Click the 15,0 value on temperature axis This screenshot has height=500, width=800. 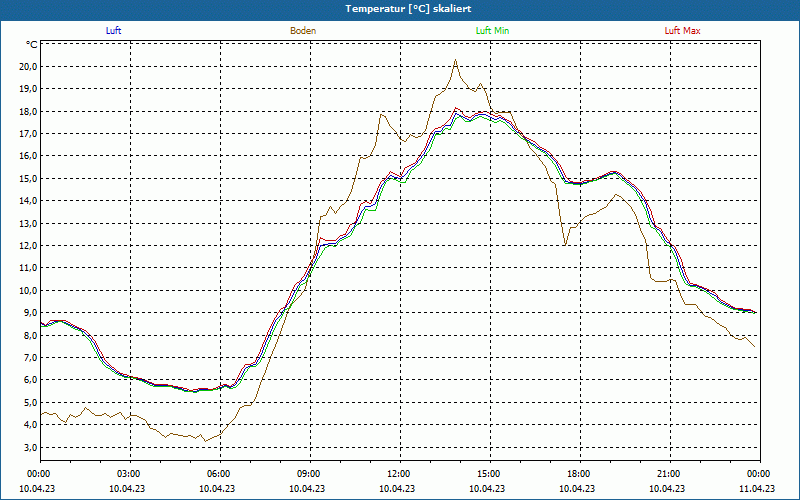click(28, 179)
